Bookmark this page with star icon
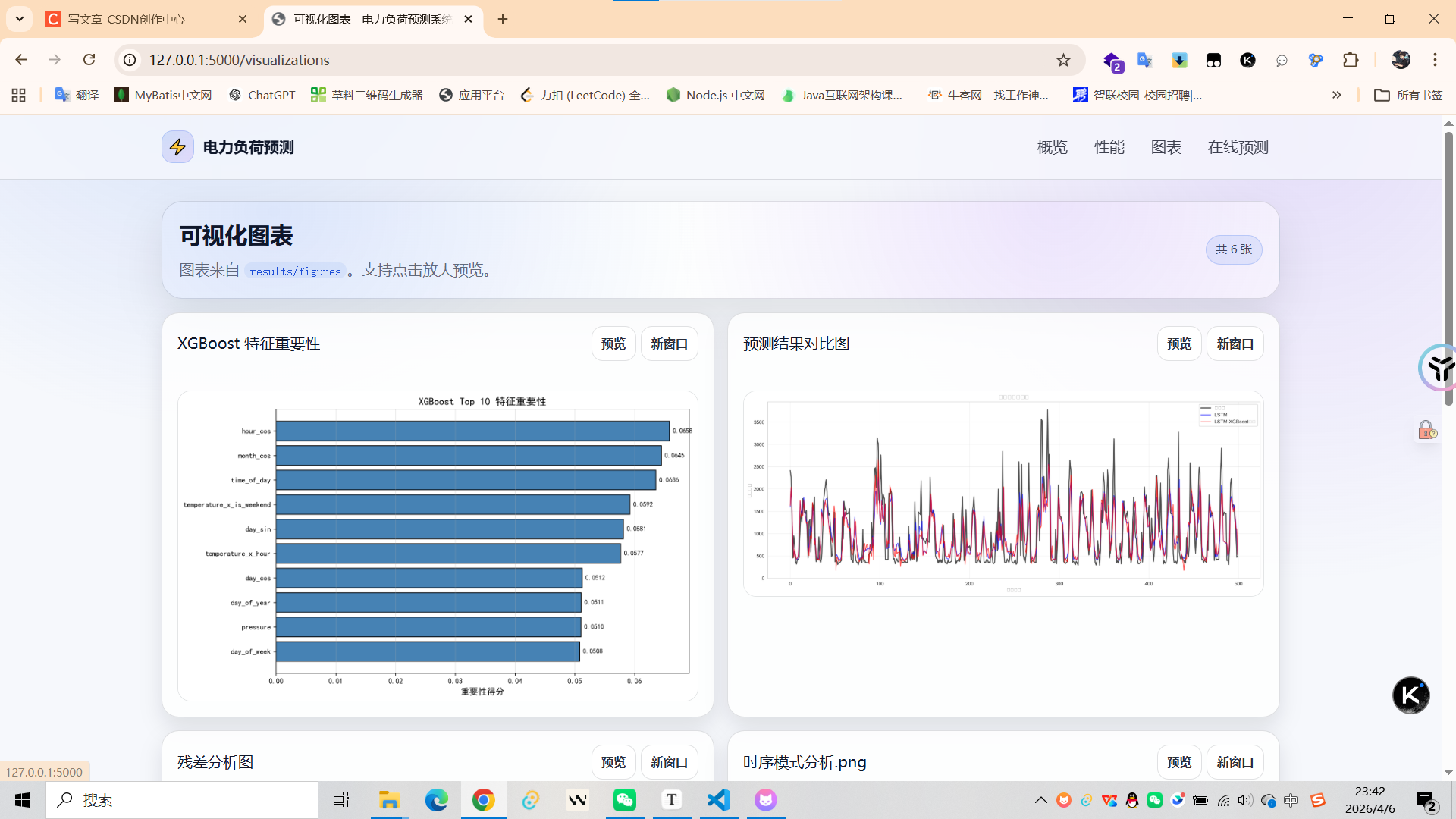1456x819 pixels. [1063, 60]
